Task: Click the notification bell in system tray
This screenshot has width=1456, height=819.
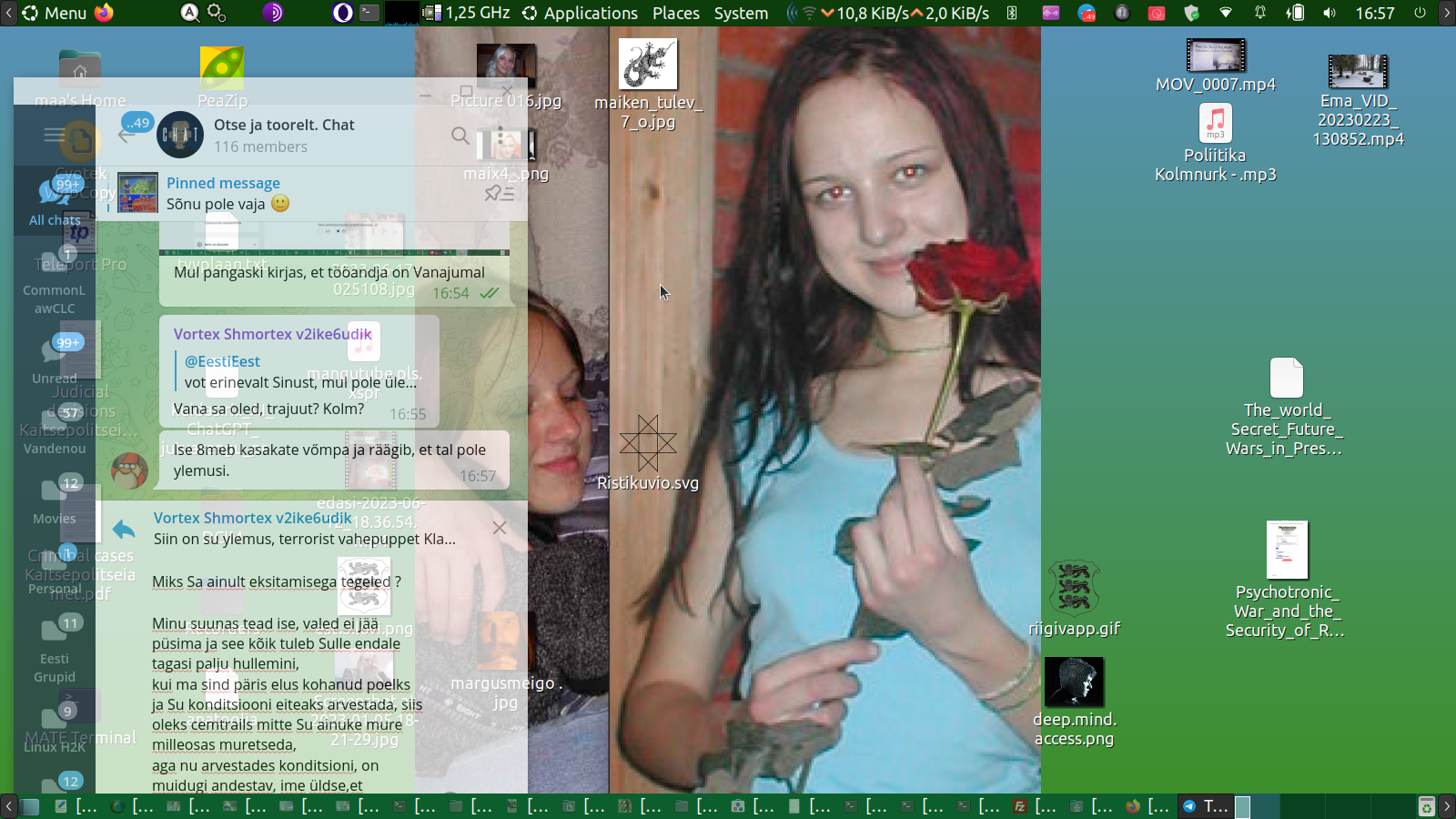Action: click(x=1260, y=13)
